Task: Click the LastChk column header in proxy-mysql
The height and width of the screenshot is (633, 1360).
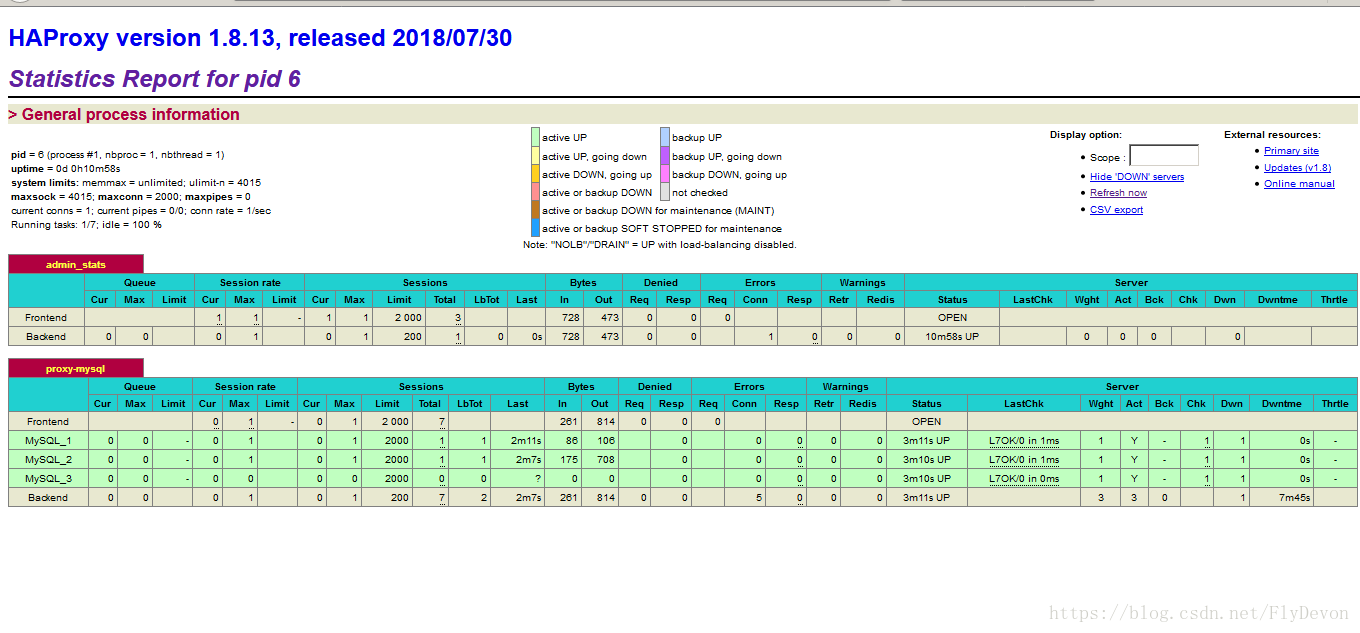Action: (x=1024, y=403)
